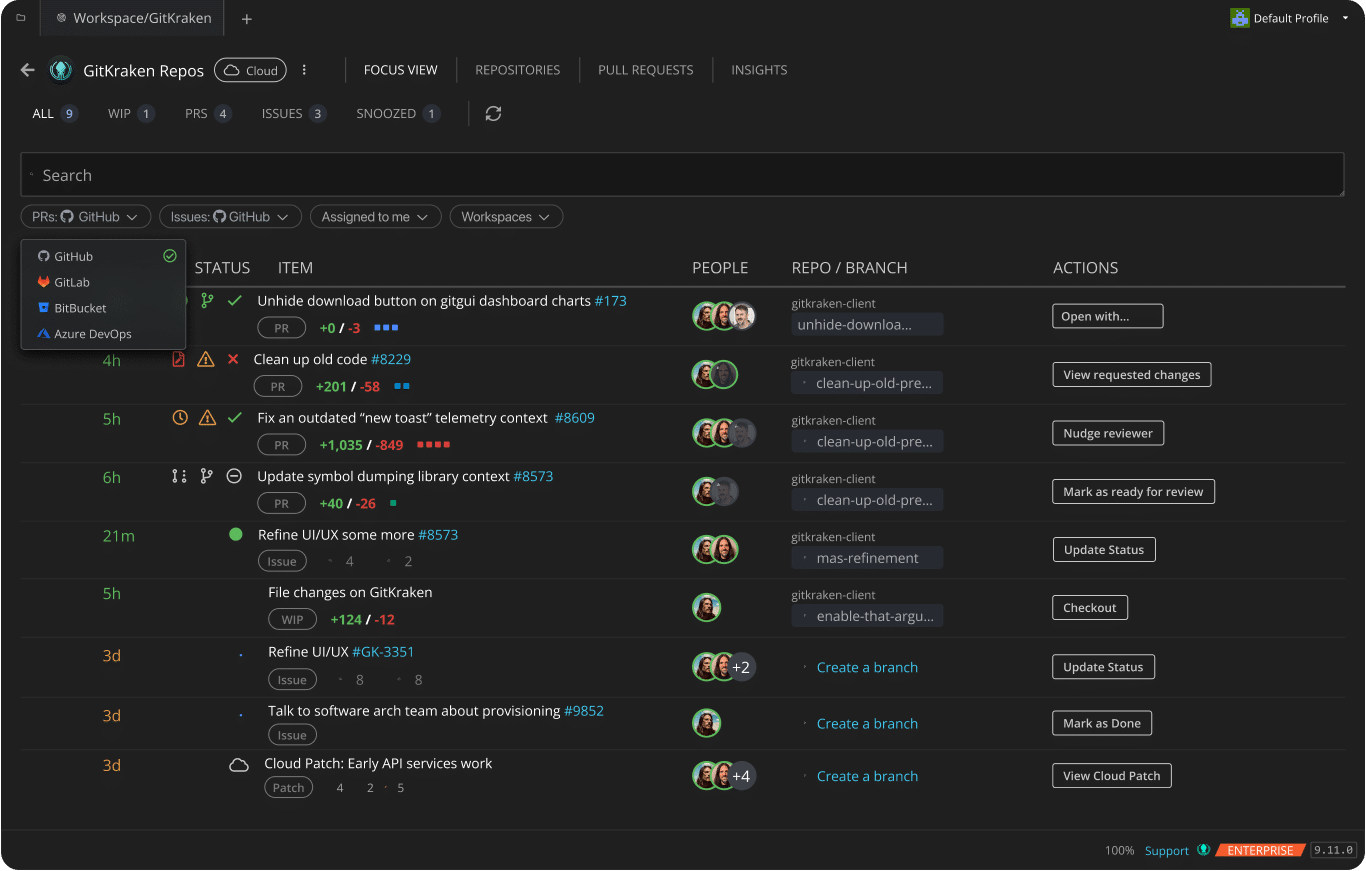Viewport: 1366px width, 871px height.
Task: Open the three-dot menu next to Cloud
Action: click(304, 70)
